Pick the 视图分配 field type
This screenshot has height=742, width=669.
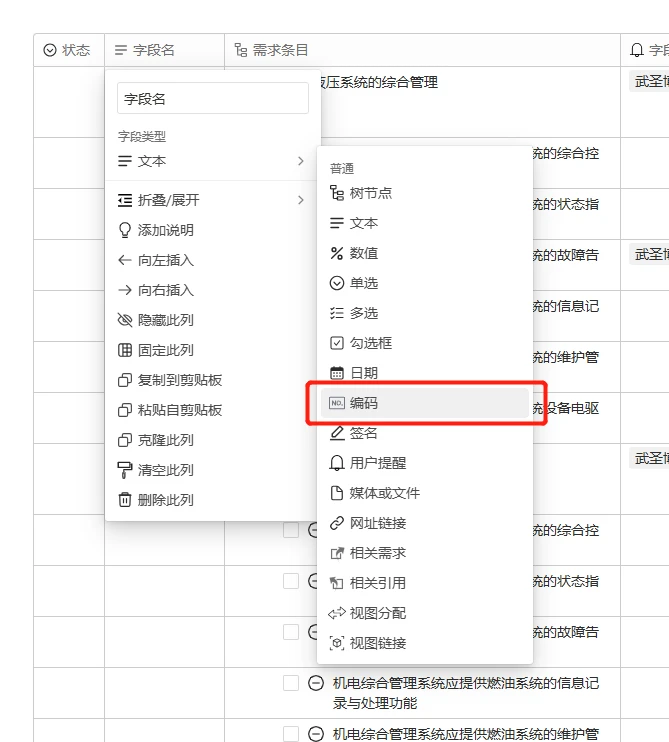point(424,613)
